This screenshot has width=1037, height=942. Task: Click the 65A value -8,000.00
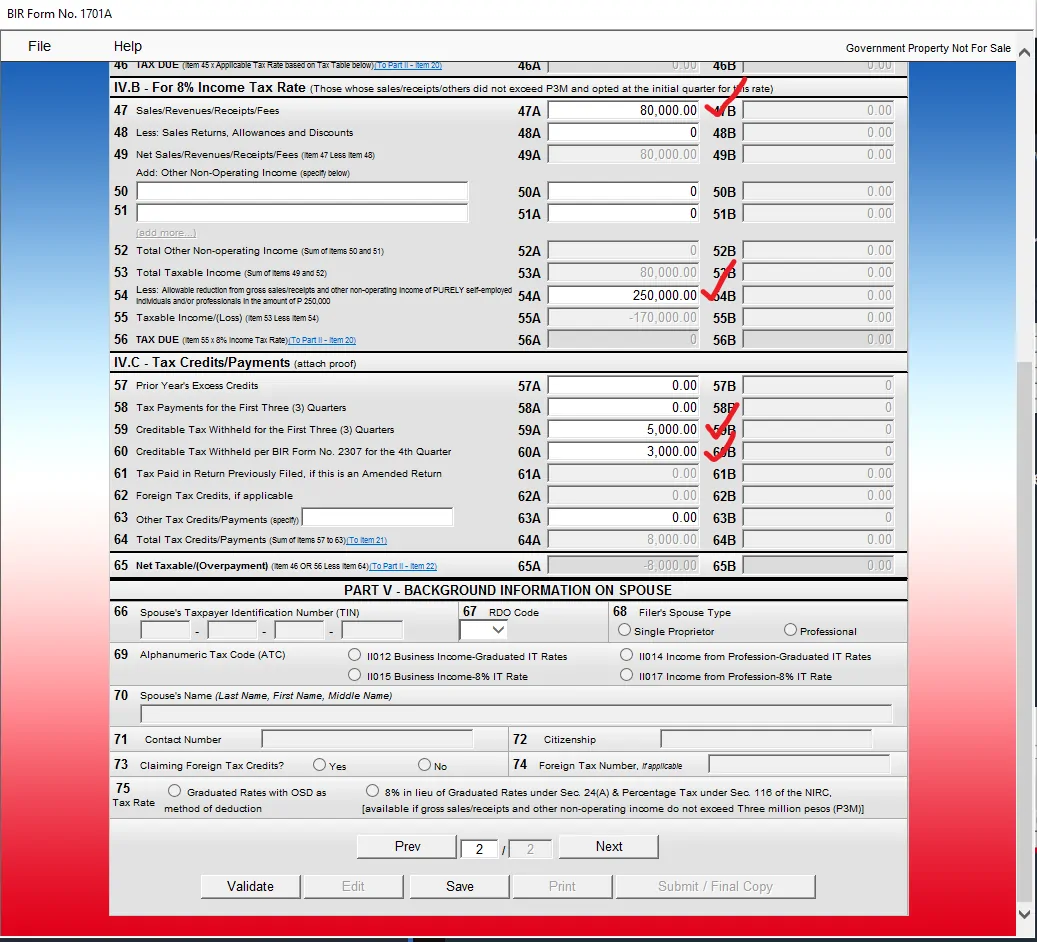click(x=623, y=566)
